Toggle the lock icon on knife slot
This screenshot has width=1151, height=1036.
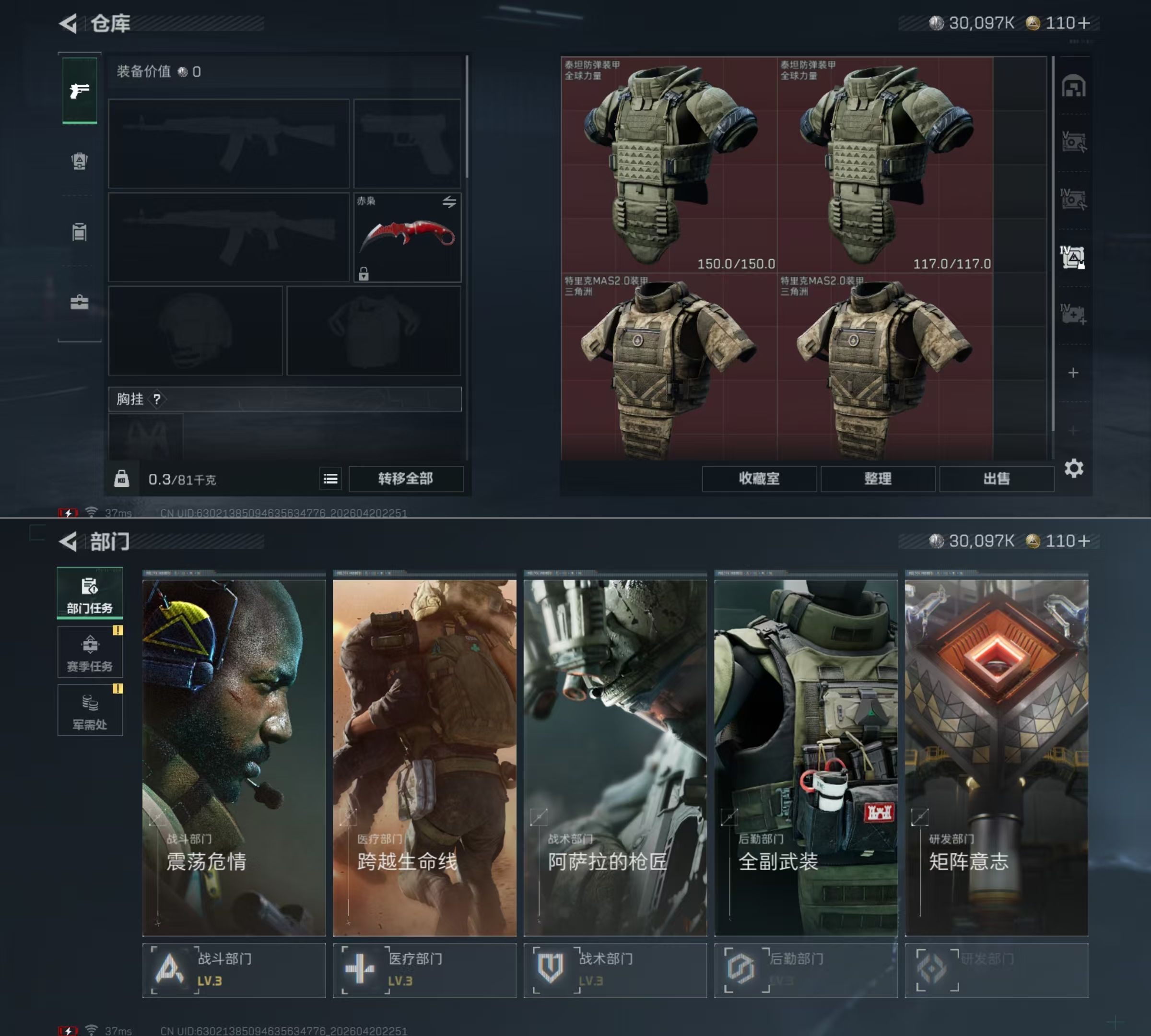pos(364,274)
